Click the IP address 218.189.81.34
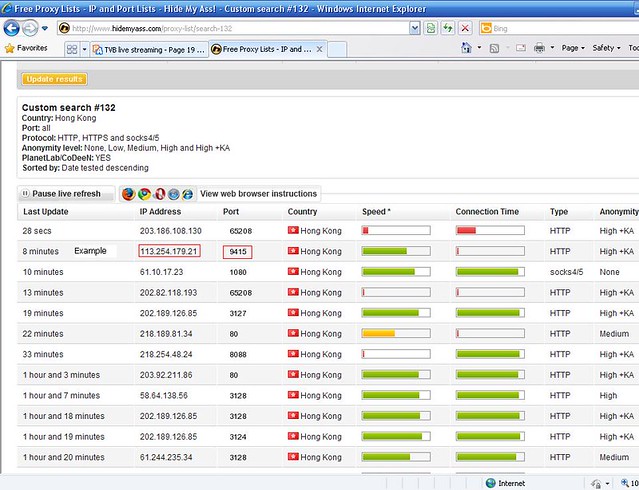This screenshot has width=639, height=490. [x=166, y=334]
